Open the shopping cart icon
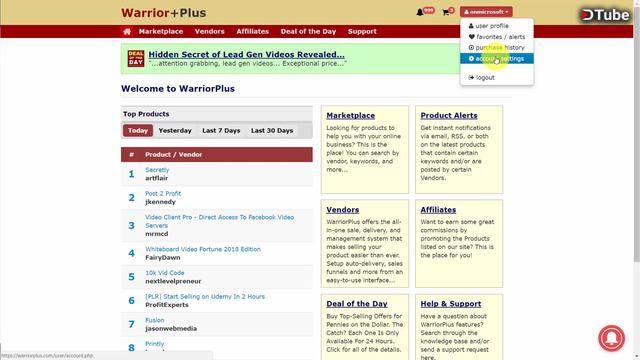The image size is (640, 360). 446,13
